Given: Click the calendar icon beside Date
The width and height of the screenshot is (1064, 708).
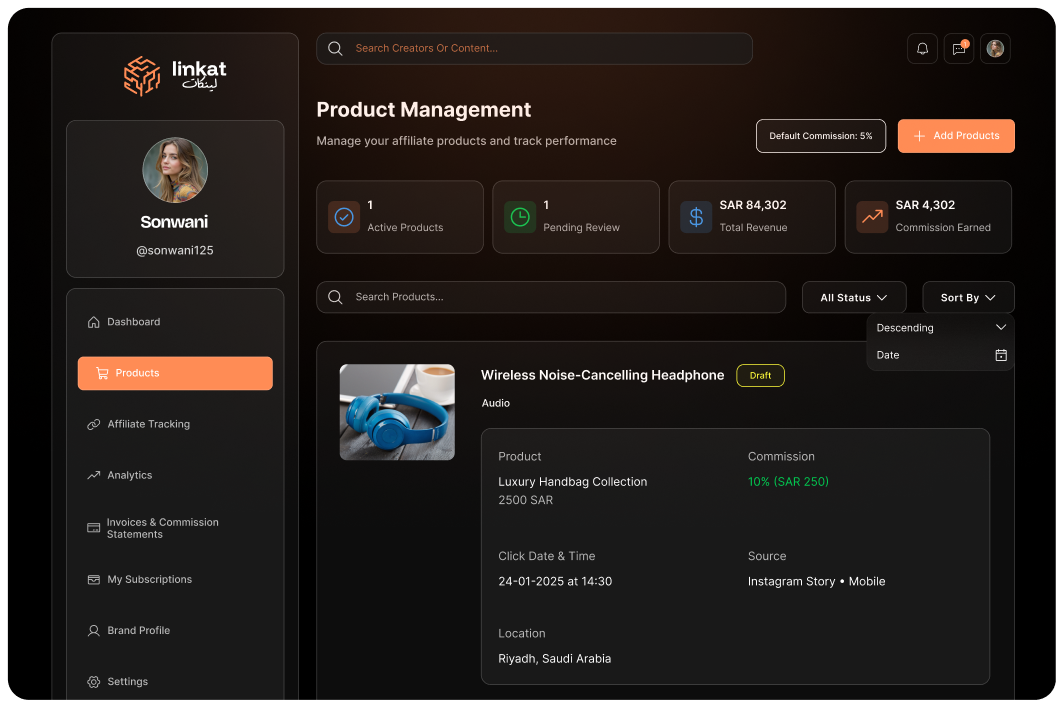Looking at the screenshot, I should (x=1000, y=355).
